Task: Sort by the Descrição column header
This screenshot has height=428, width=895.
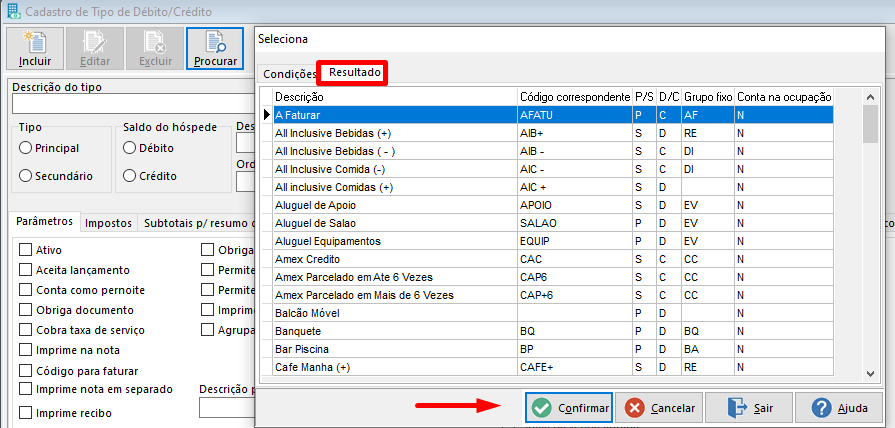Action: tap(396, 97)
